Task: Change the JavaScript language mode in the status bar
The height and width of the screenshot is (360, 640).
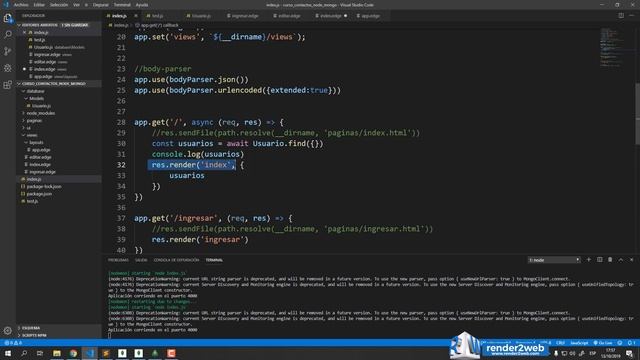Action: point(579,343)
